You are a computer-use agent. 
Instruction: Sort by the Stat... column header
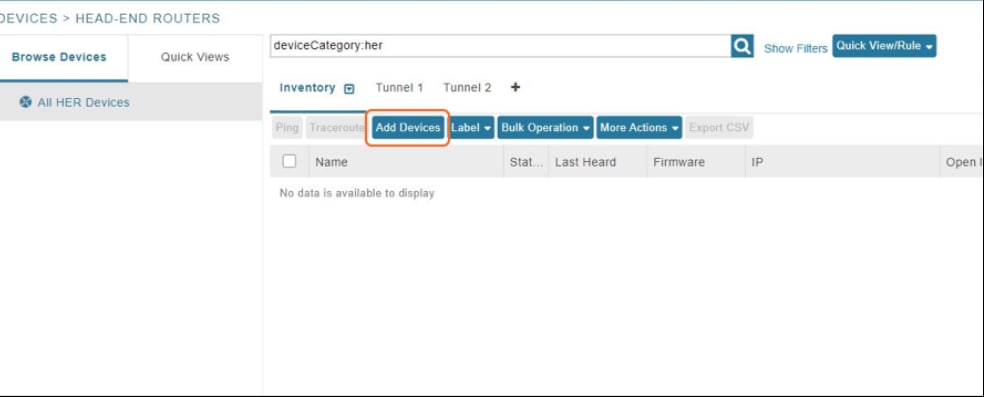coord(526,162)
